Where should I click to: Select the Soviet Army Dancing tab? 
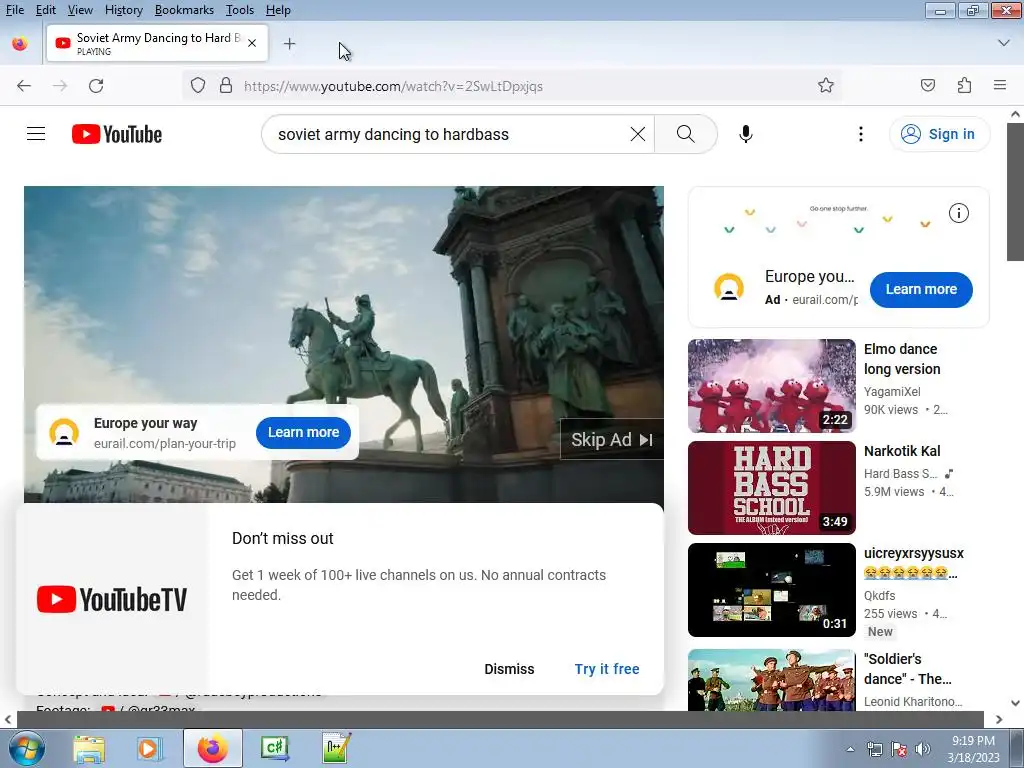click(157, 43)
